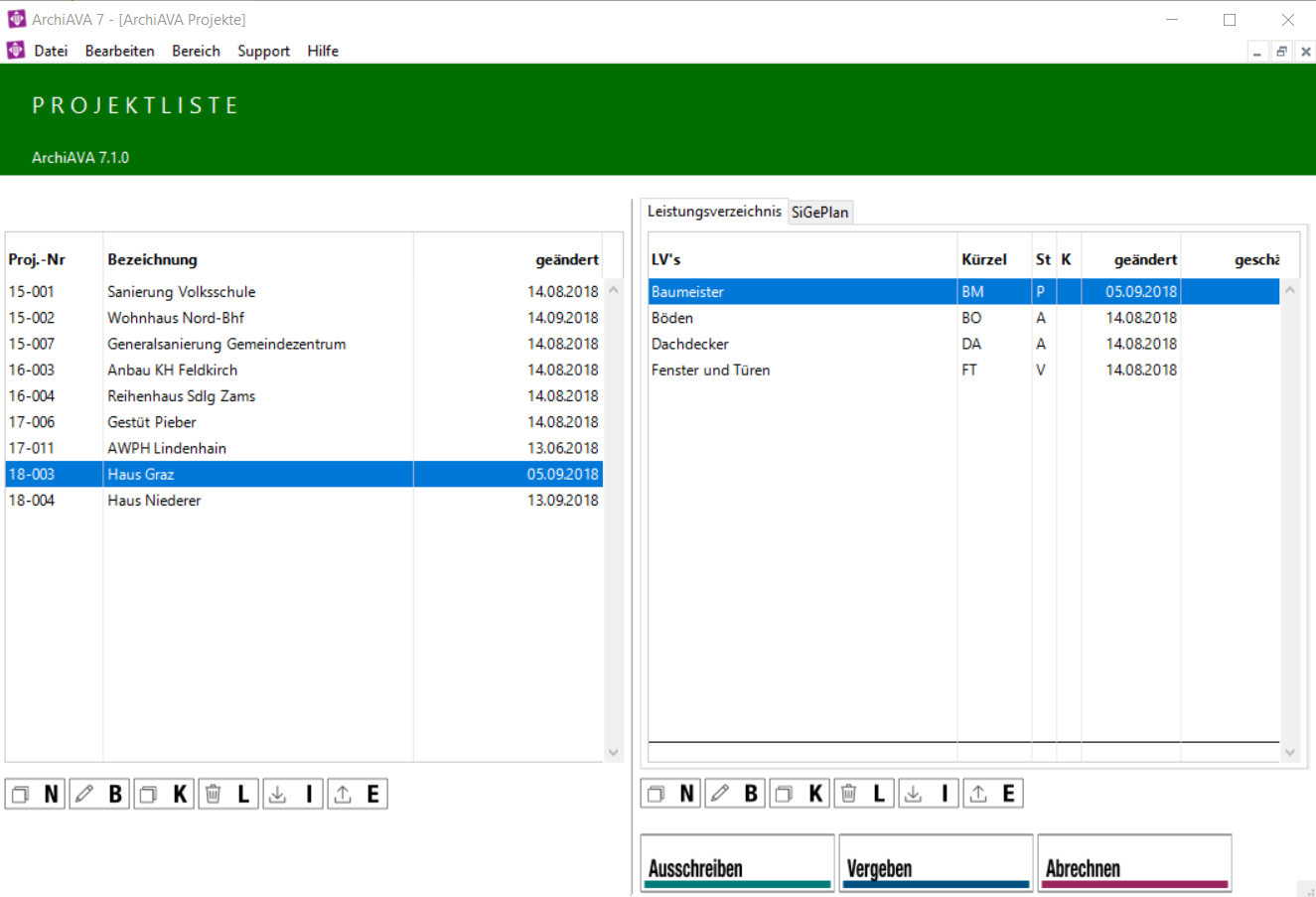Screen dimensions: 1316x897
Task: Export the LV with the LV list's E button
Action: (993, 793)
